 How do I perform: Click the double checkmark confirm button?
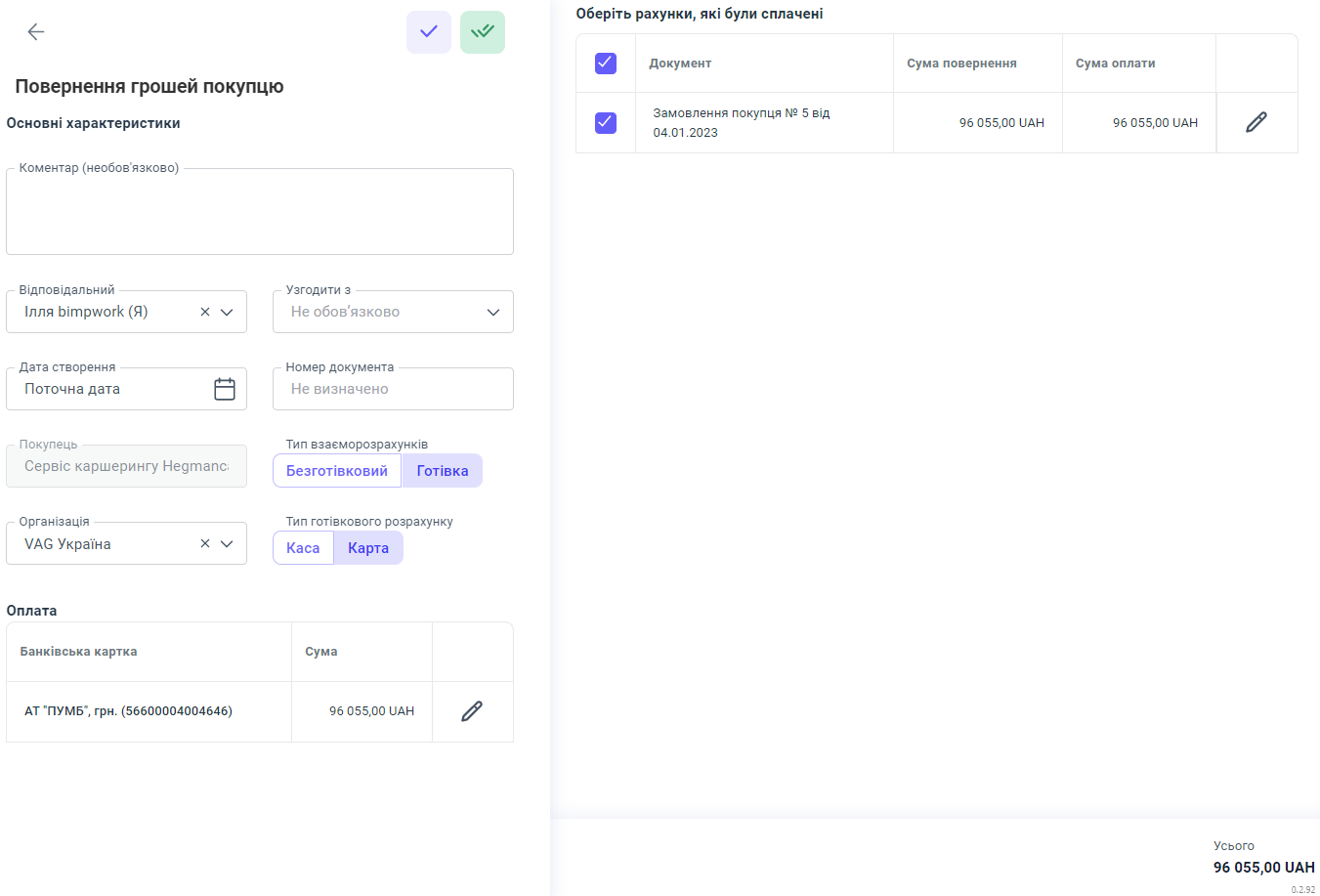click(x=483, y=32)
